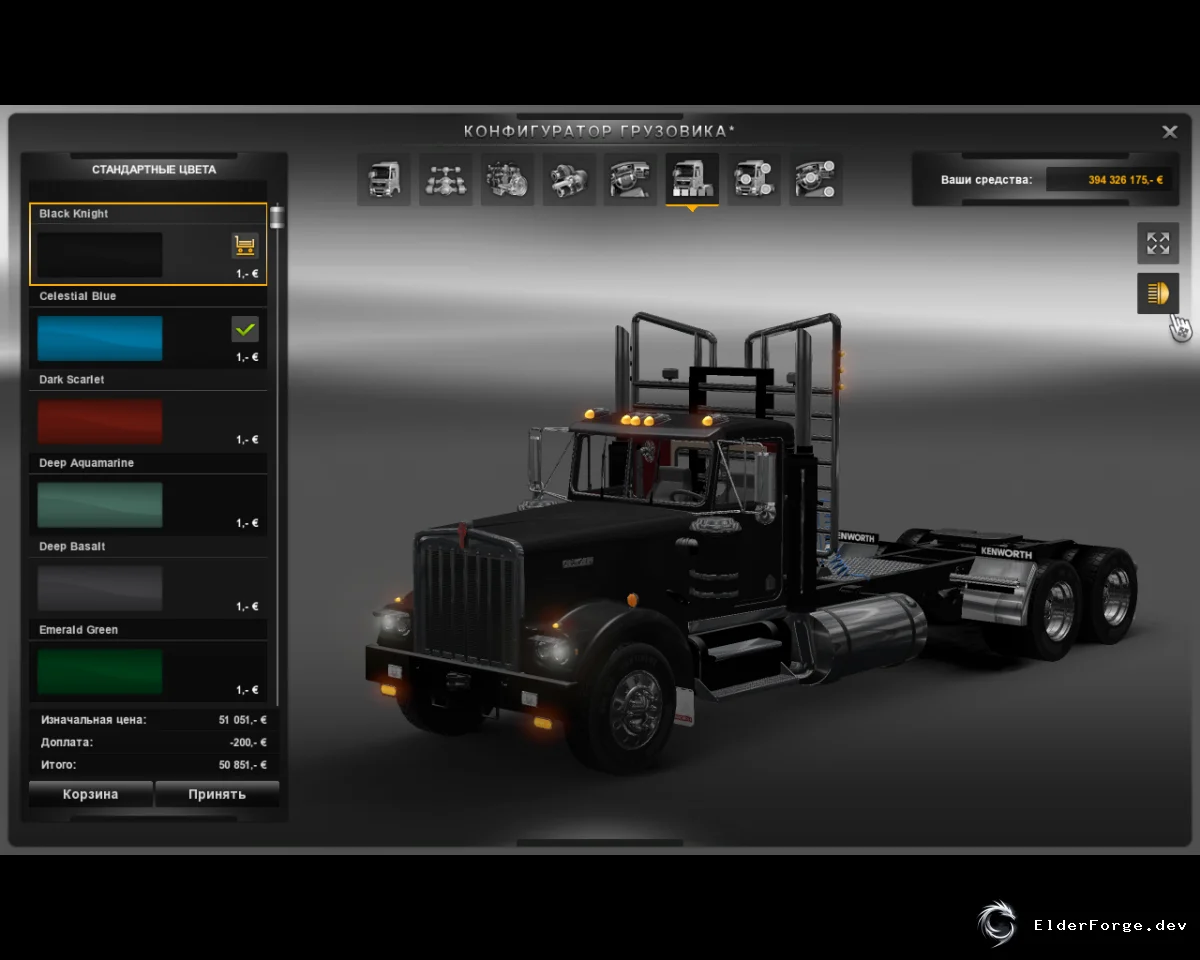Click the Изначальная цена label
Viewport: 1200px width, 960px height.
click(93, 720)
